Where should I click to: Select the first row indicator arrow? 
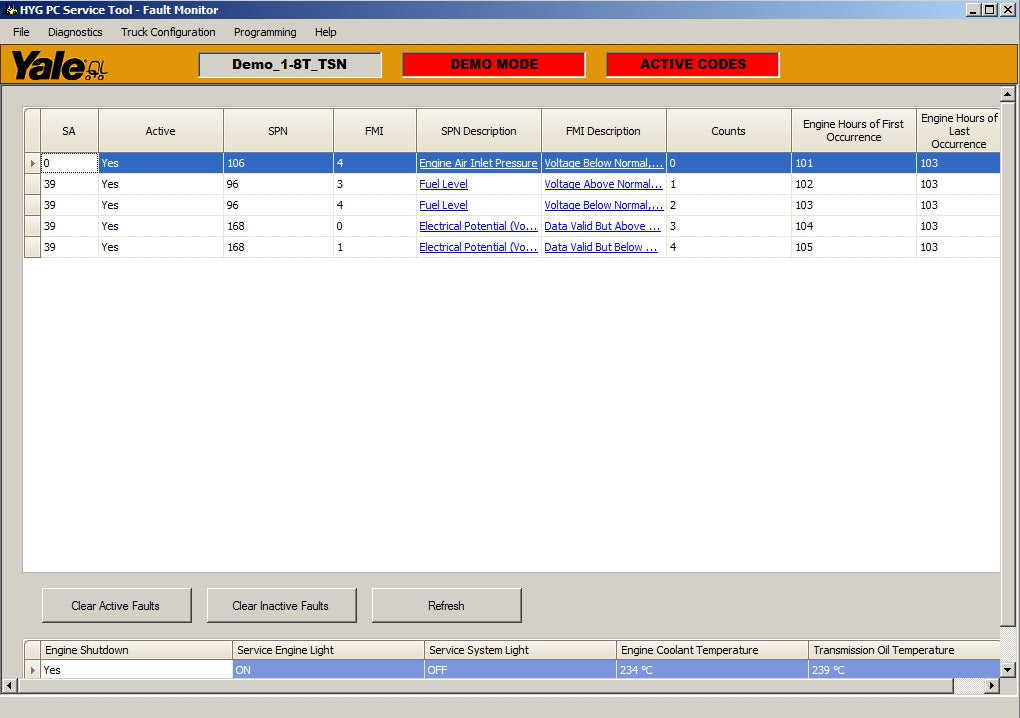[32, 163]
